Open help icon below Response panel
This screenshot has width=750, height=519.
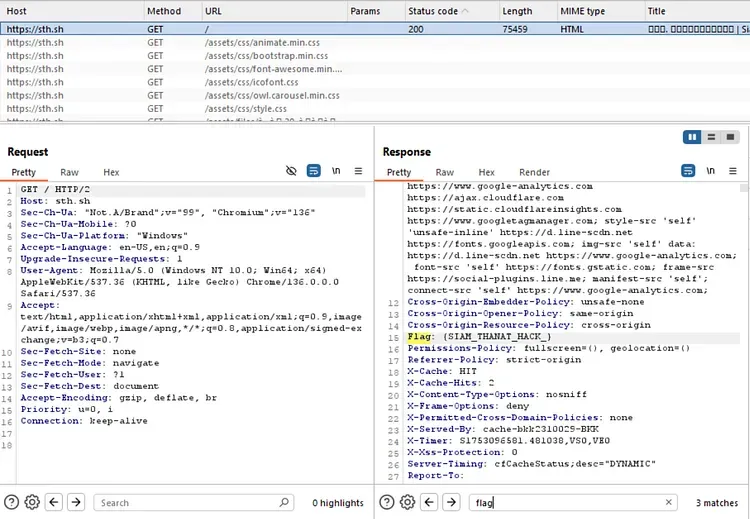pyautogui.click(x=386, y=502)
